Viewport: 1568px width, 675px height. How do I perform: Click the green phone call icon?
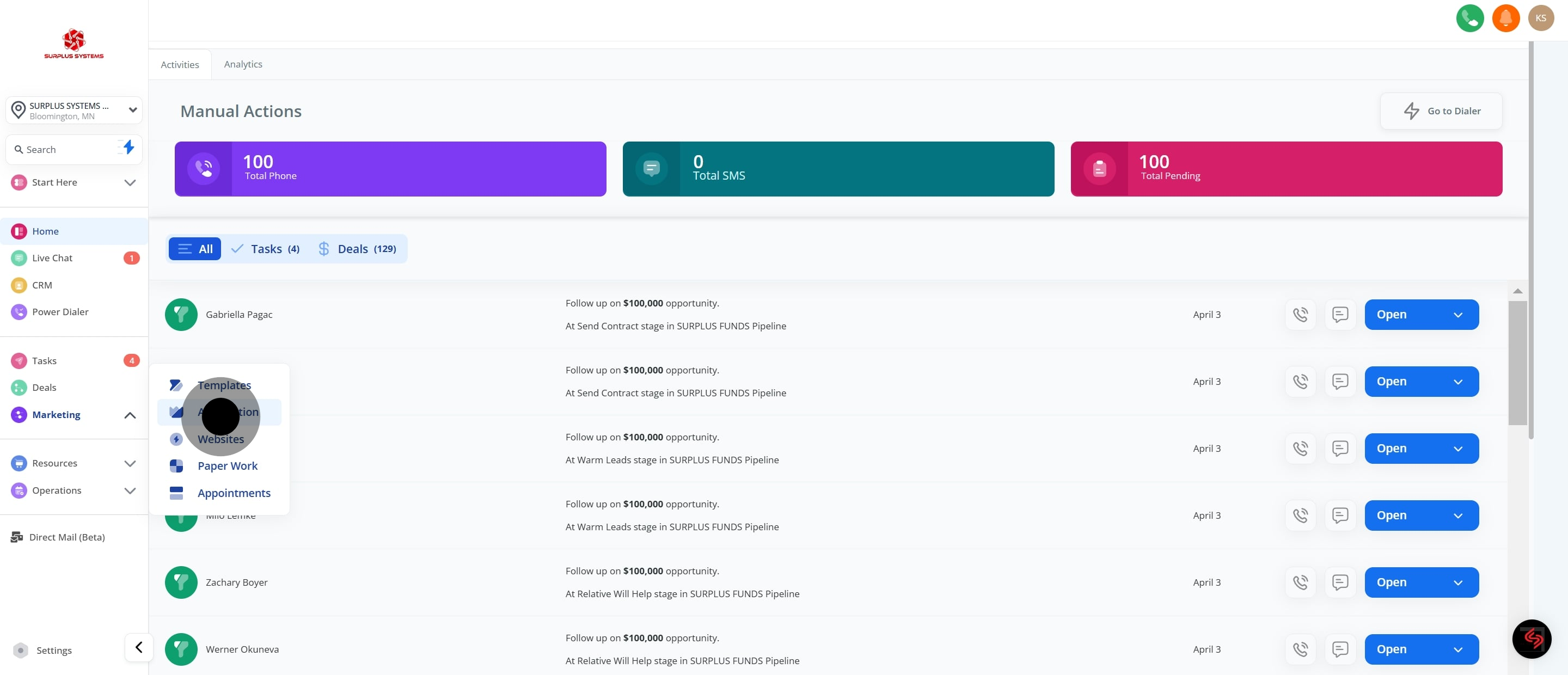(1469, 19)
